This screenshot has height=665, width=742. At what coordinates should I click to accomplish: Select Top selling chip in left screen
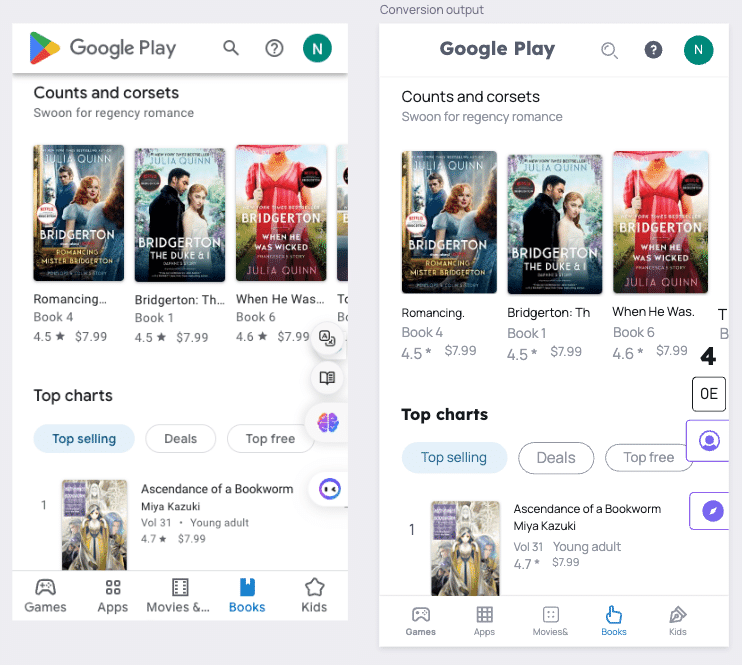[84, 439]
